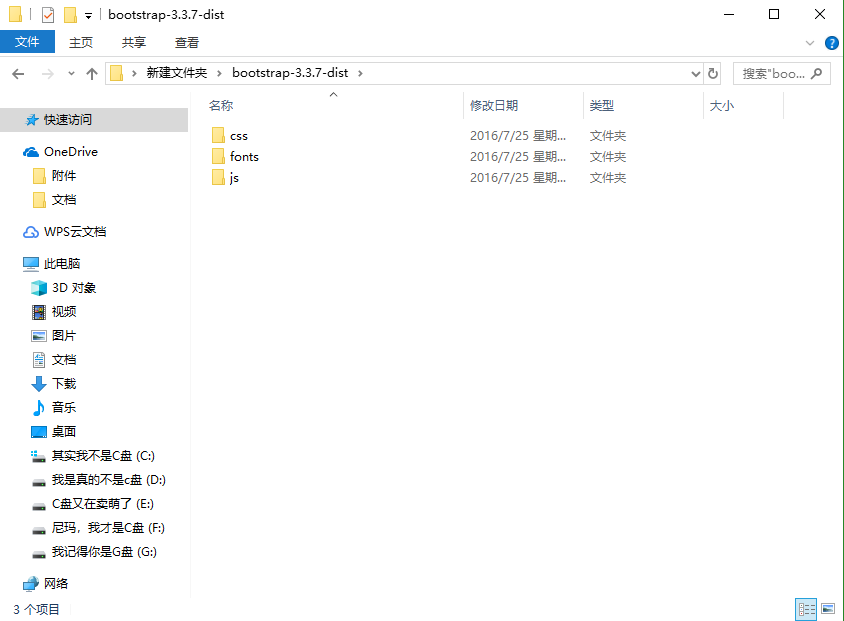Click the js folder icon
The image size is (844, 621).
218,177
